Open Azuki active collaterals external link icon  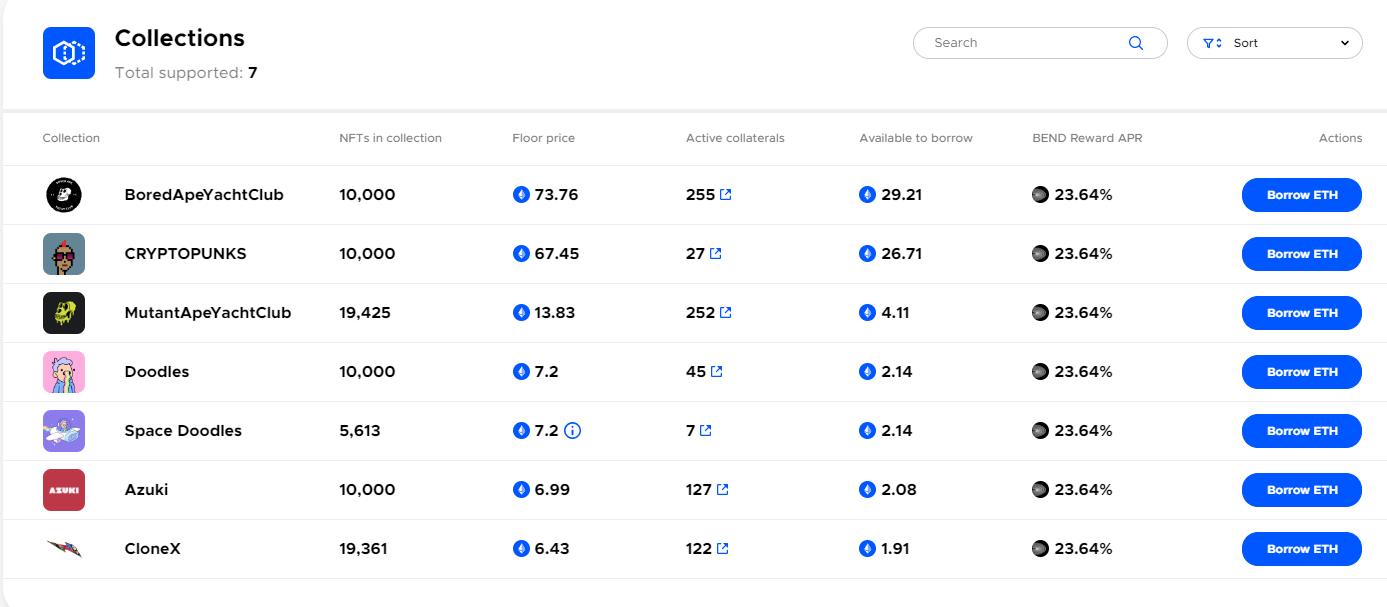(723, 490)
